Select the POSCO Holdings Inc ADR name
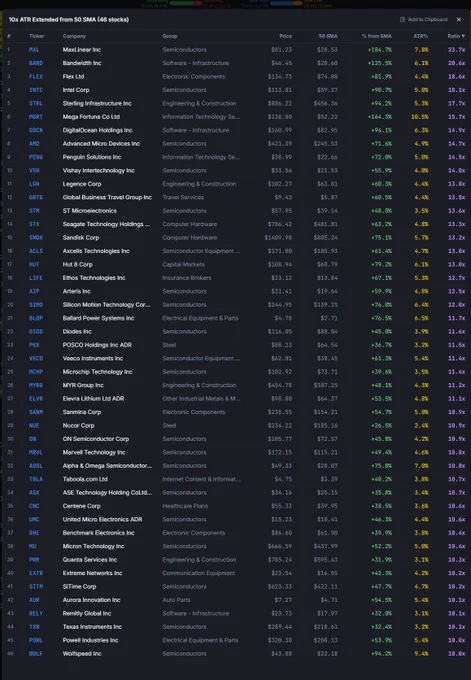 click(x=97, y=345)
